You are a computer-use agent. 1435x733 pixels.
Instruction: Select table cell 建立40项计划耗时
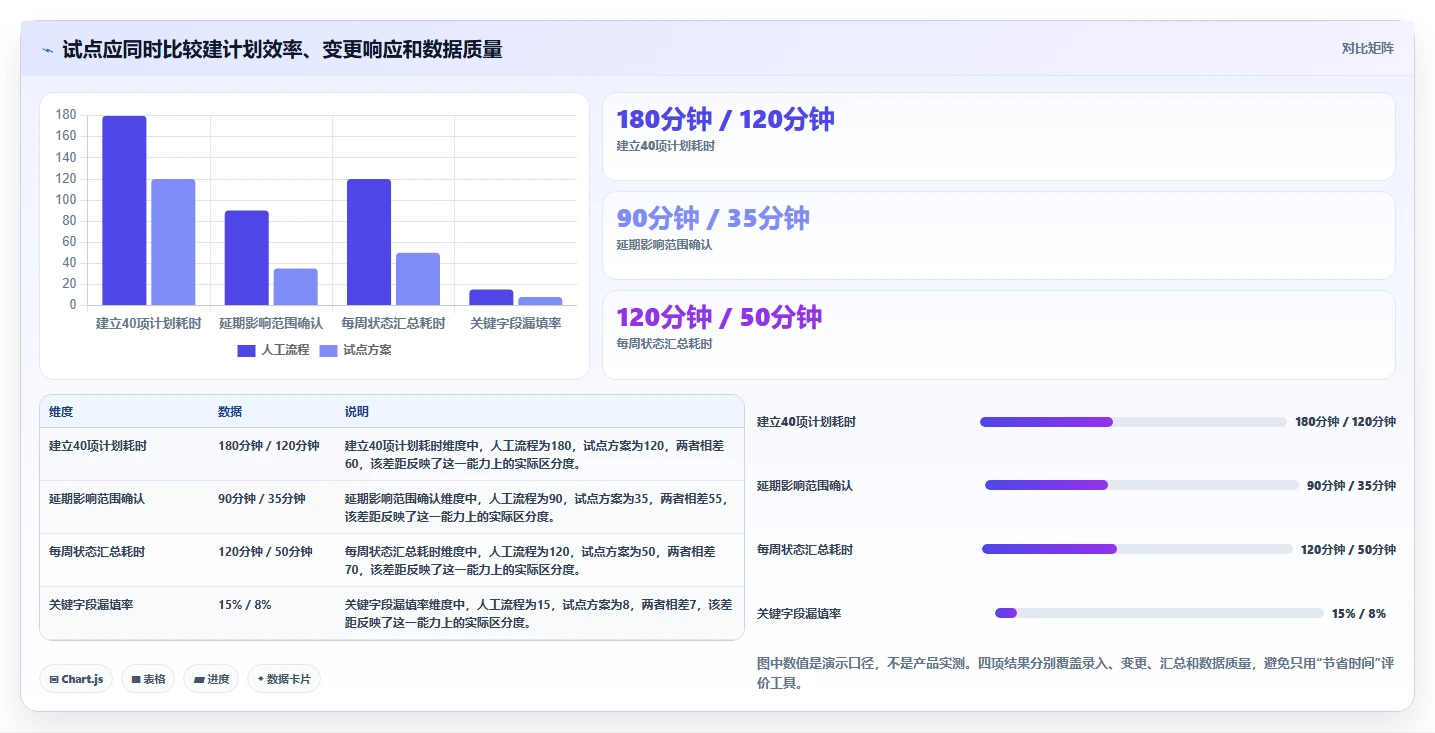pyautogui.click(x=98, y=446)
